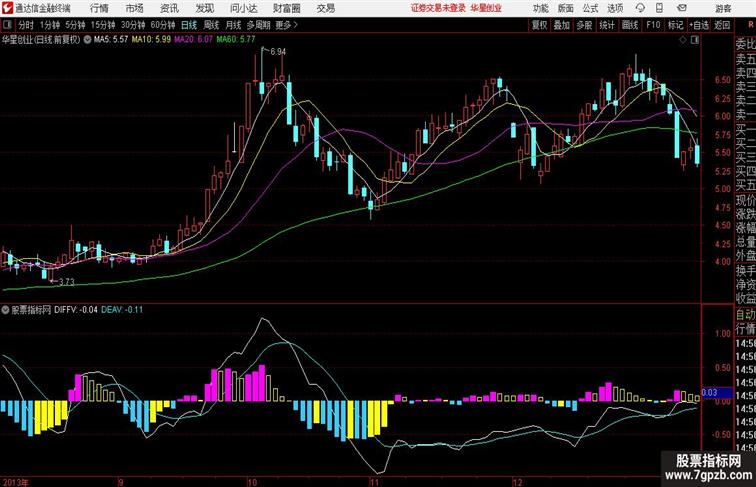
Task: Click the DIFFV: -0.04 value
Action: point(76,310)
